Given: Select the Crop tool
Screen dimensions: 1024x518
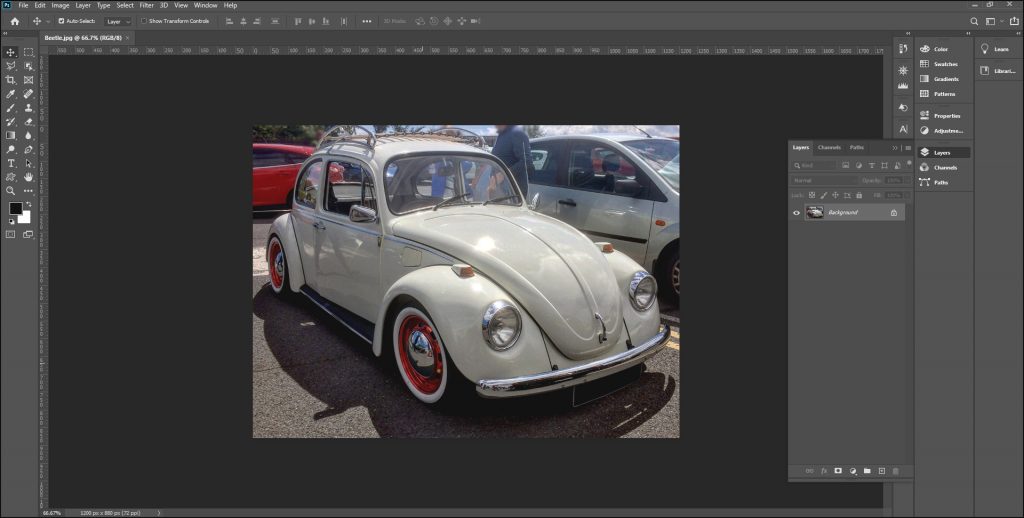Looking at the screenshot, I should (x=11, y=80).
